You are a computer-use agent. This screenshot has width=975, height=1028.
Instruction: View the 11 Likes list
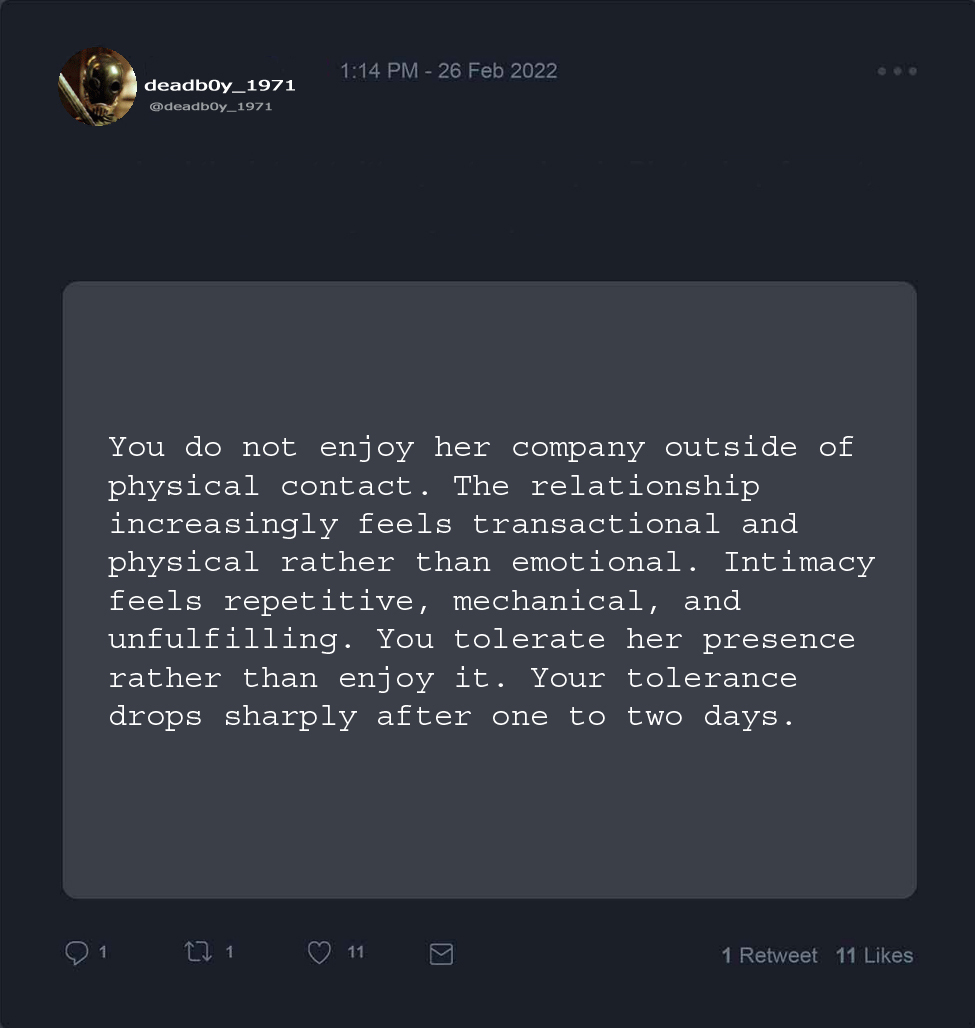(874, 955)
